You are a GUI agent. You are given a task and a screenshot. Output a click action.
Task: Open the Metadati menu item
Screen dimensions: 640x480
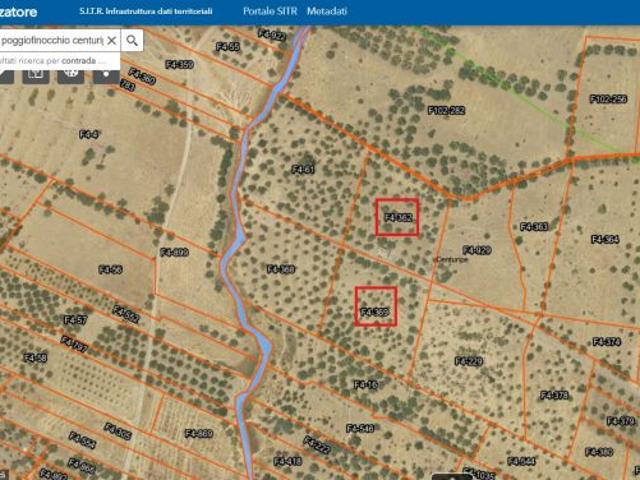tap(327, 12)
